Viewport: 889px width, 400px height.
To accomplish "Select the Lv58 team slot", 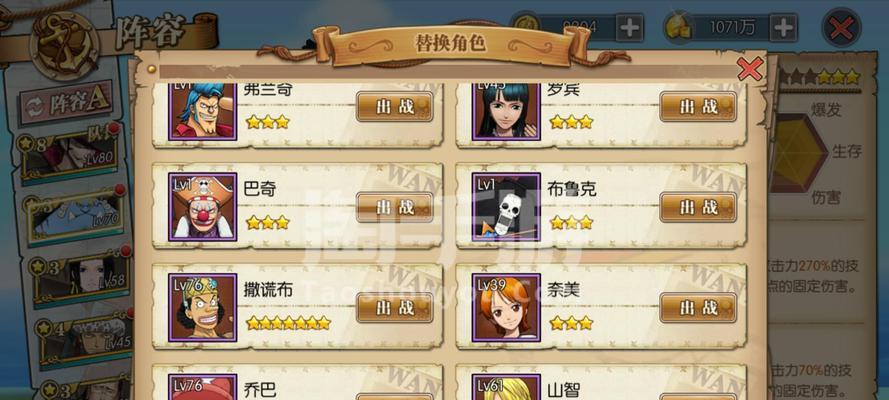I will coord(79,276).
